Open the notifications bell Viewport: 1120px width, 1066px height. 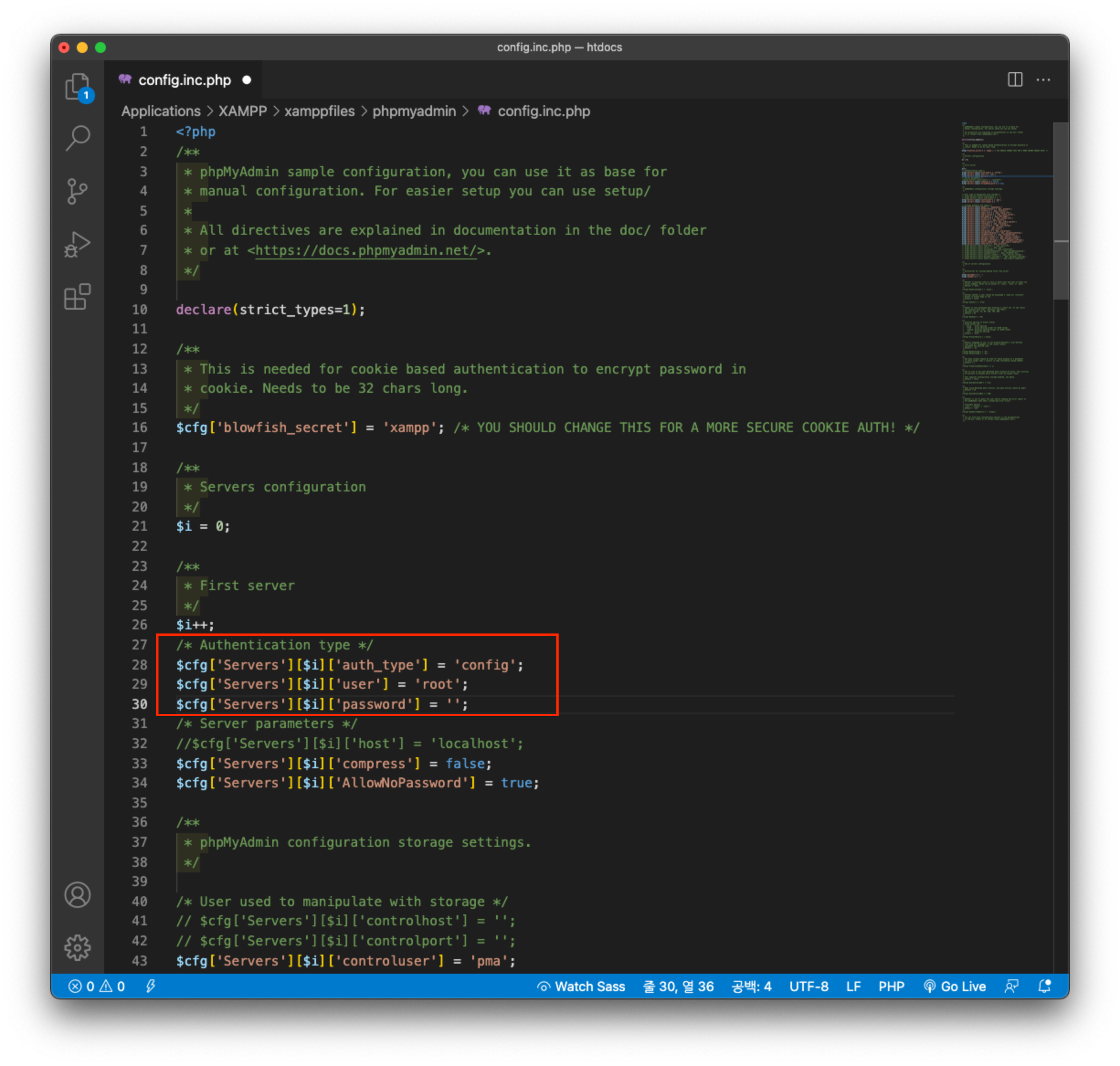pos(1045,987)
